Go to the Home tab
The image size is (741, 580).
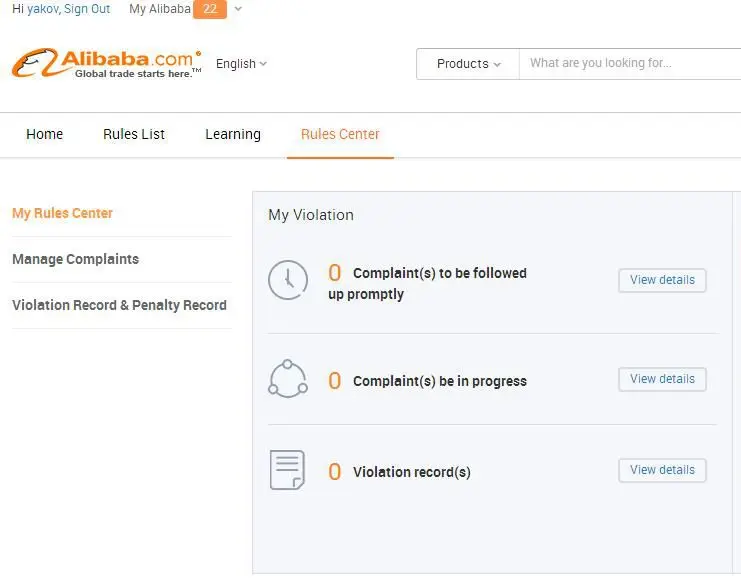pos(44,134)
